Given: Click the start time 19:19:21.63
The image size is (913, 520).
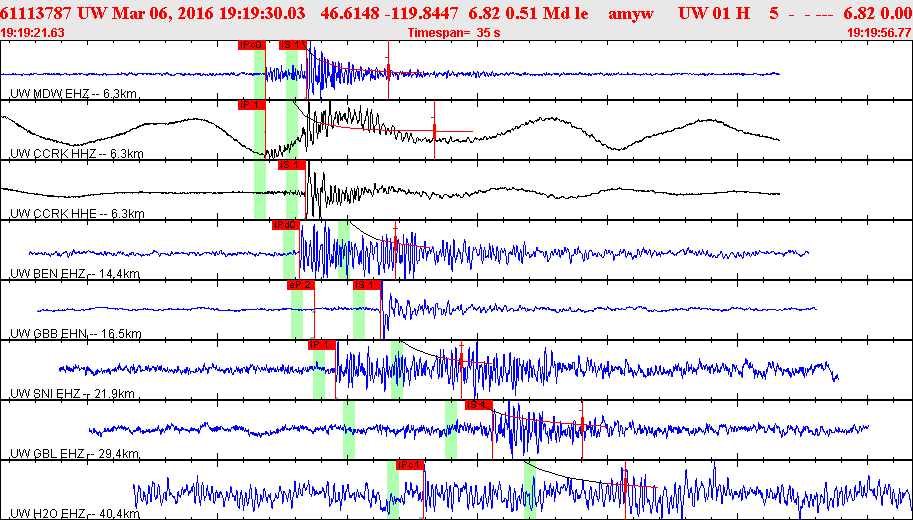Looking at the screenshot, I should (33, 33).
